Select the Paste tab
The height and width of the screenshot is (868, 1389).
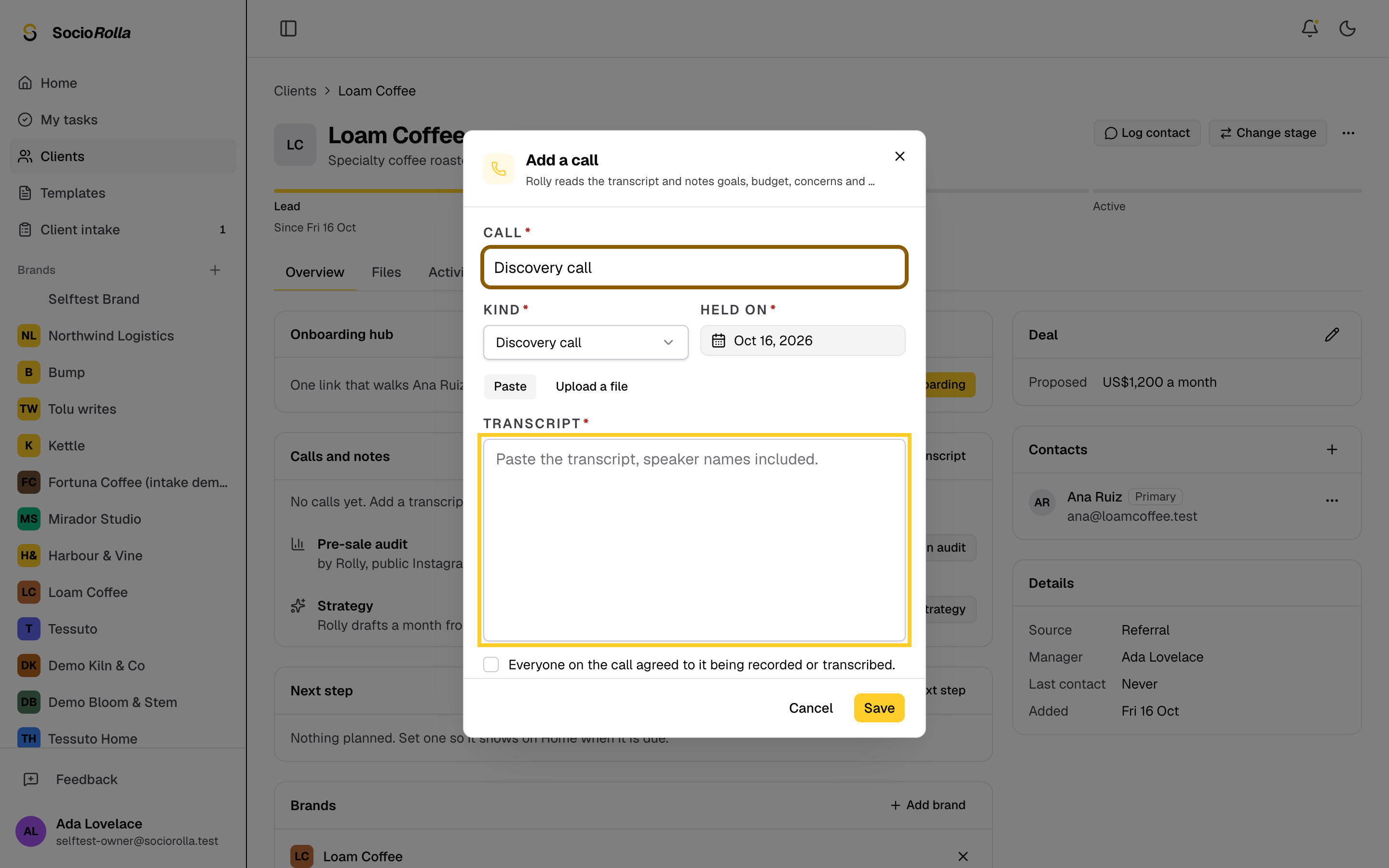tap(510, 386)
